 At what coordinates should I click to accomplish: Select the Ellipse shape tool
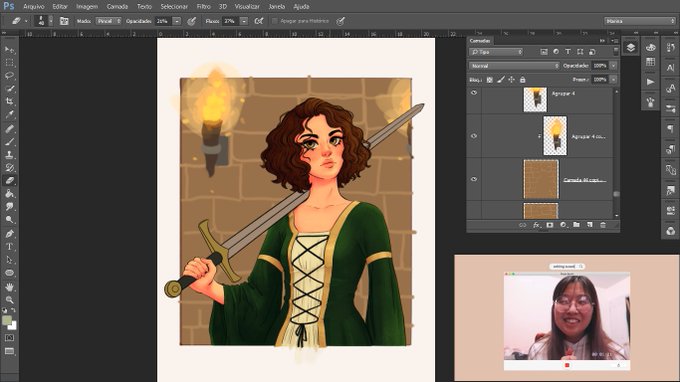pyautogui.click(x=9, y=273)
